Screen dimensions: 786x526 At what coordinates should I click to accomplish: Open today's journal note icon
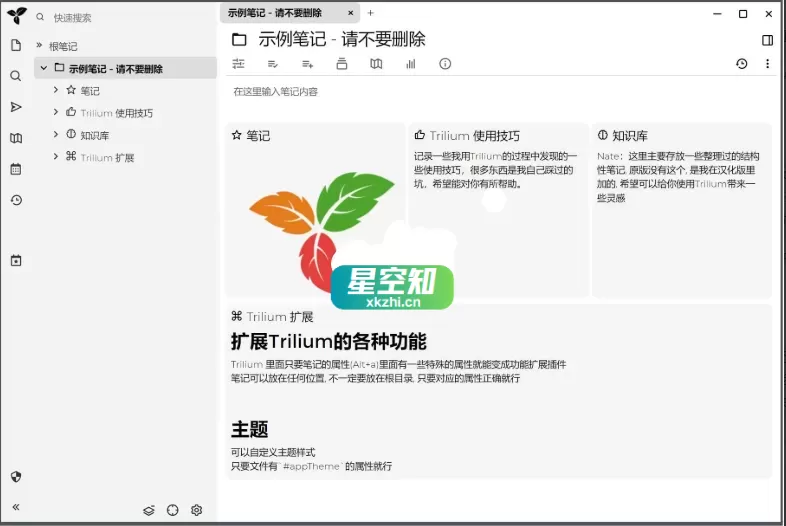click(x=16, y=261)
